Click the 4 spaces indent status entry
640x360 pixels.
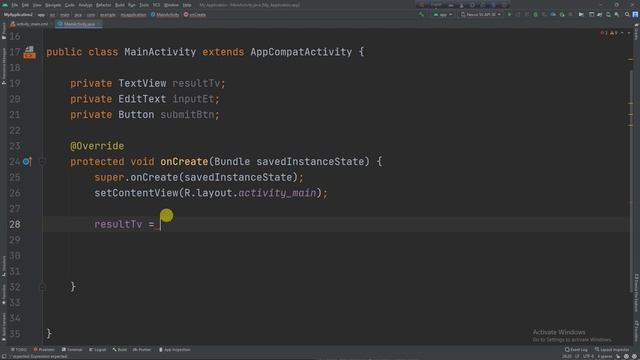[605, 357]
